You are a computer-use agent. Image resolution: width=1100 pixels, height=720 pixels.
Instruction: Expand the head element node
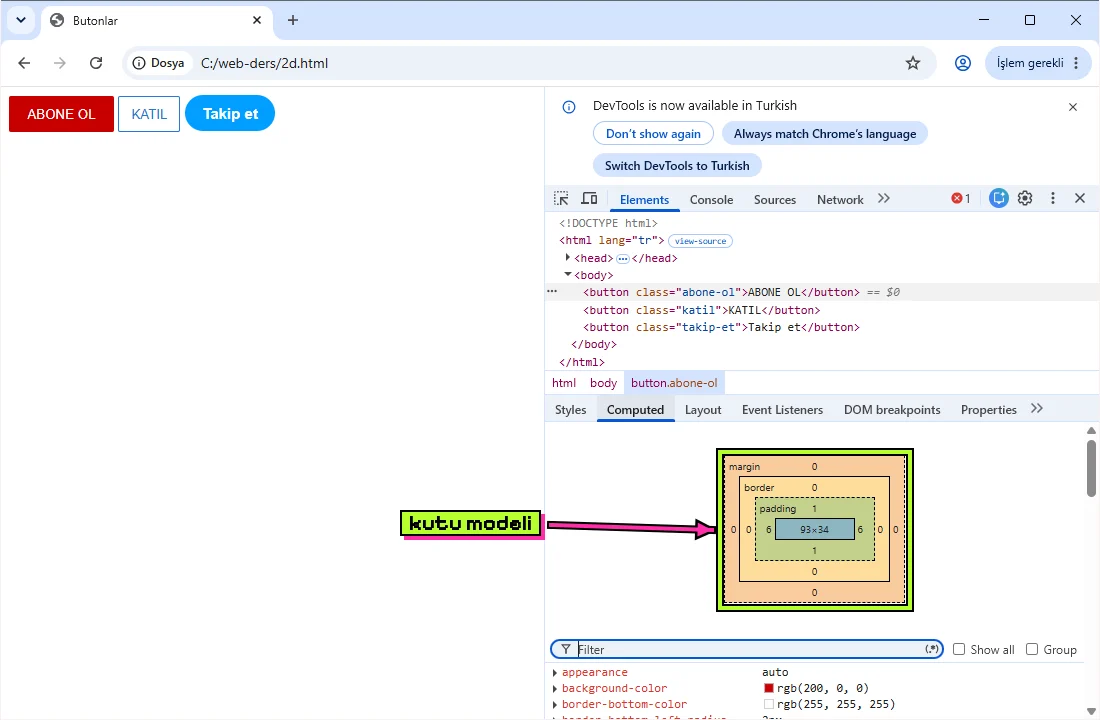(568, 258)
